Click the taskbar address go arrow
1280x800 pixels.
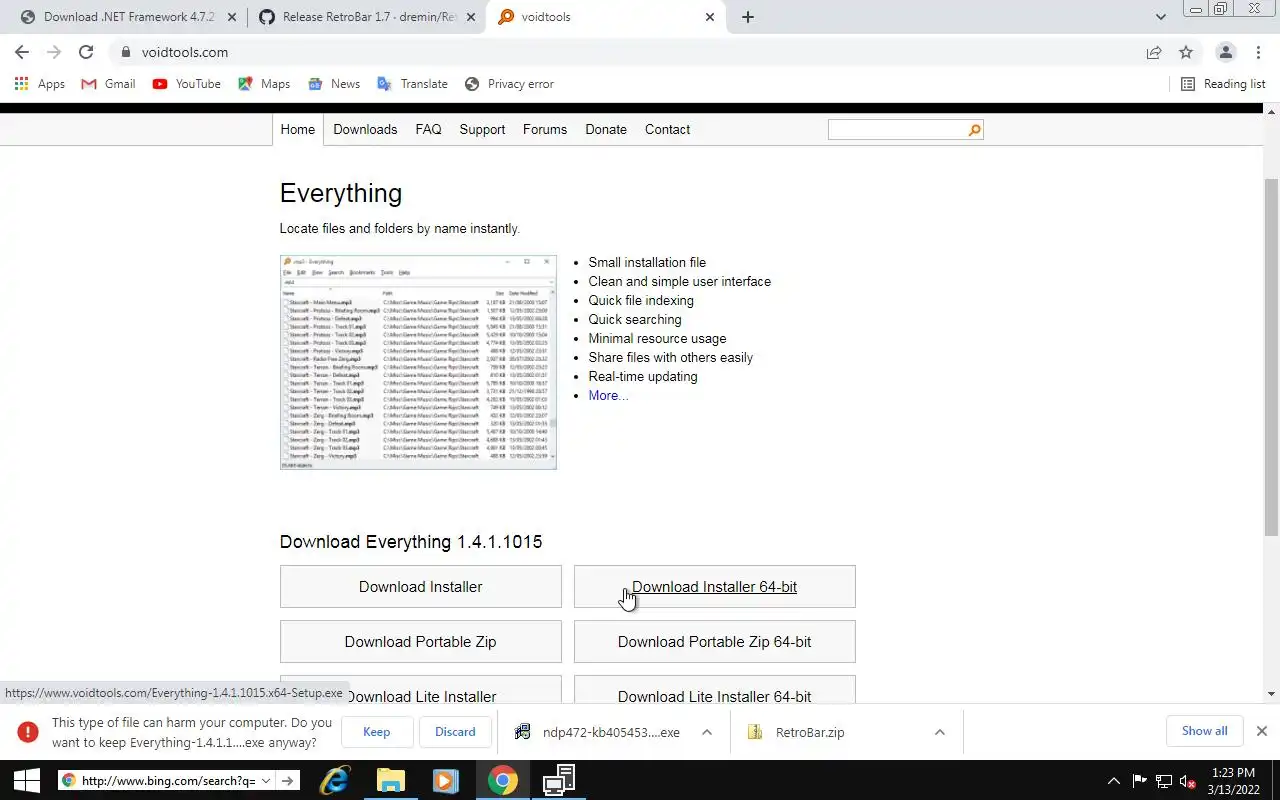tap(288, 781)
